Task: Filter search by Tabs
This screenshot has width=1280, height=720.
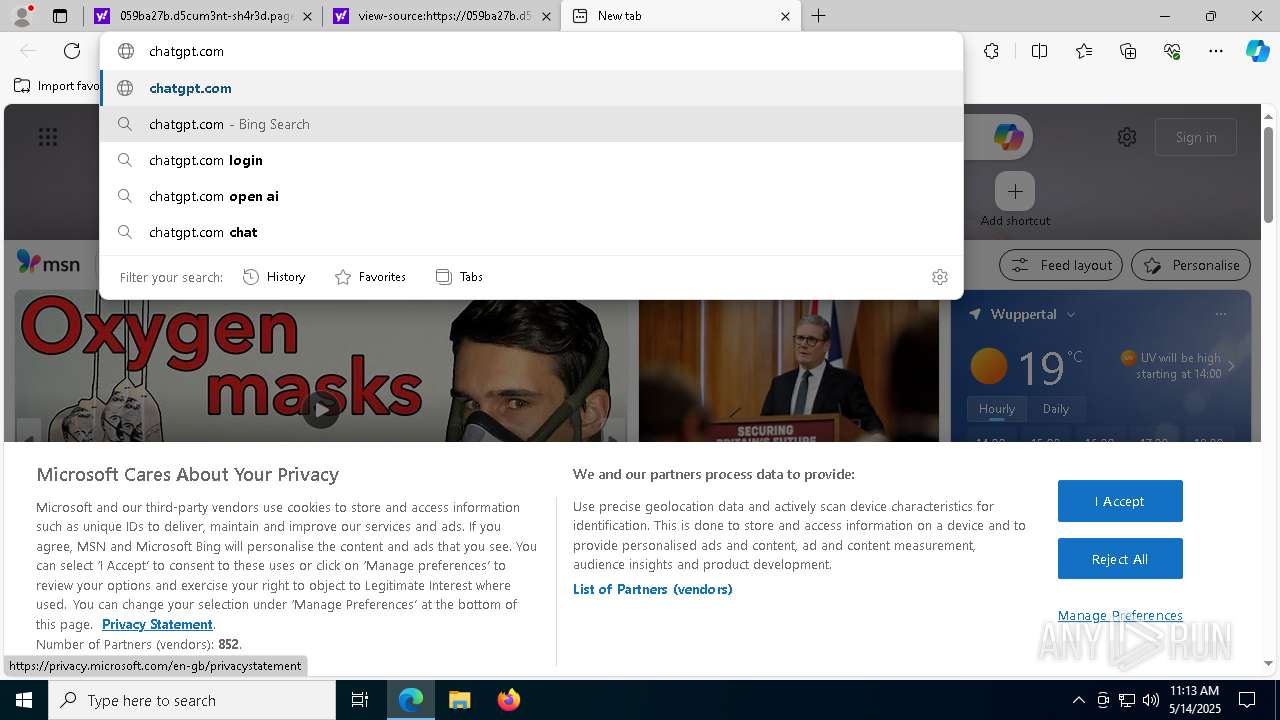Action: (x=460, y=277)
